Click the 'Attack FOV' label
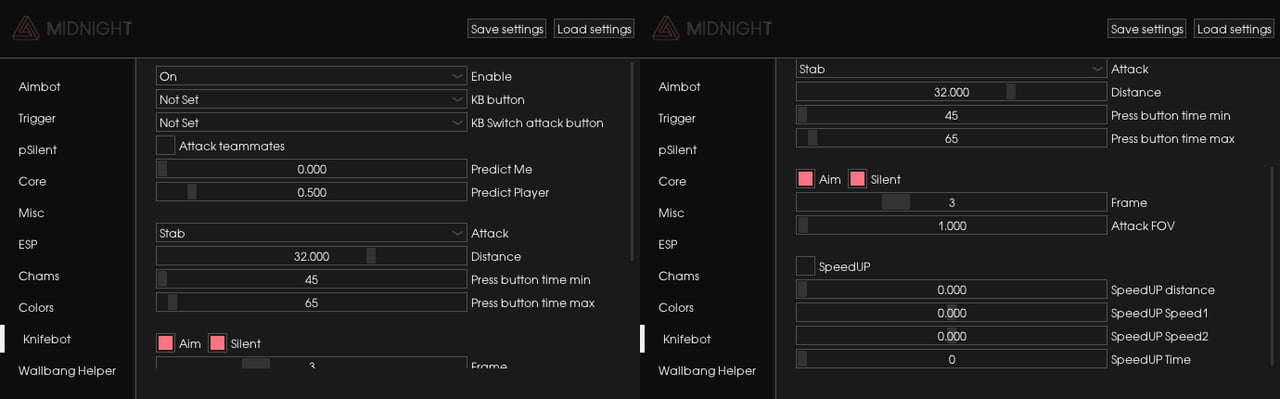Image resolution: width=1280 pixels, height=399 pixels. point(1143,225)
